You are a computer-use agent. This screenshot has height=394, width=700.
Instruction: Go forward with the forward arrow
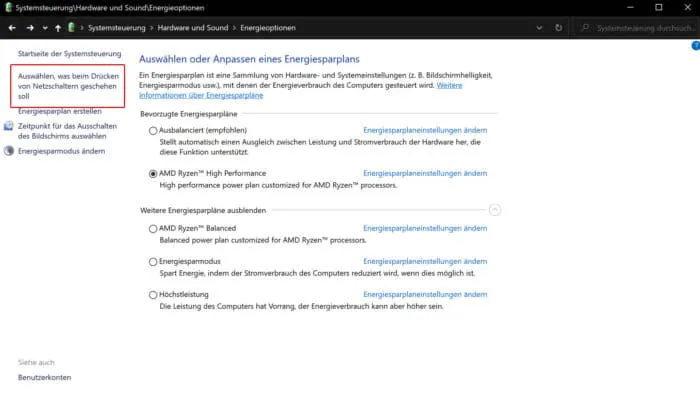[x=29, y=28]
